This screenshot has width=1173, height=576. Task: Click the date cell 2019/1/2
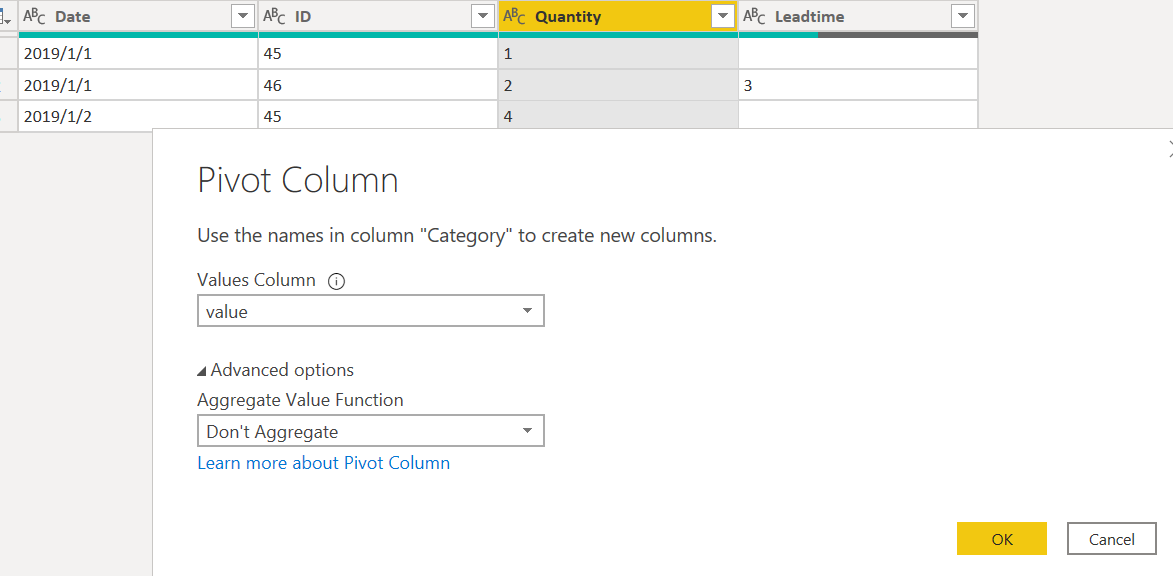pos(138,116)
